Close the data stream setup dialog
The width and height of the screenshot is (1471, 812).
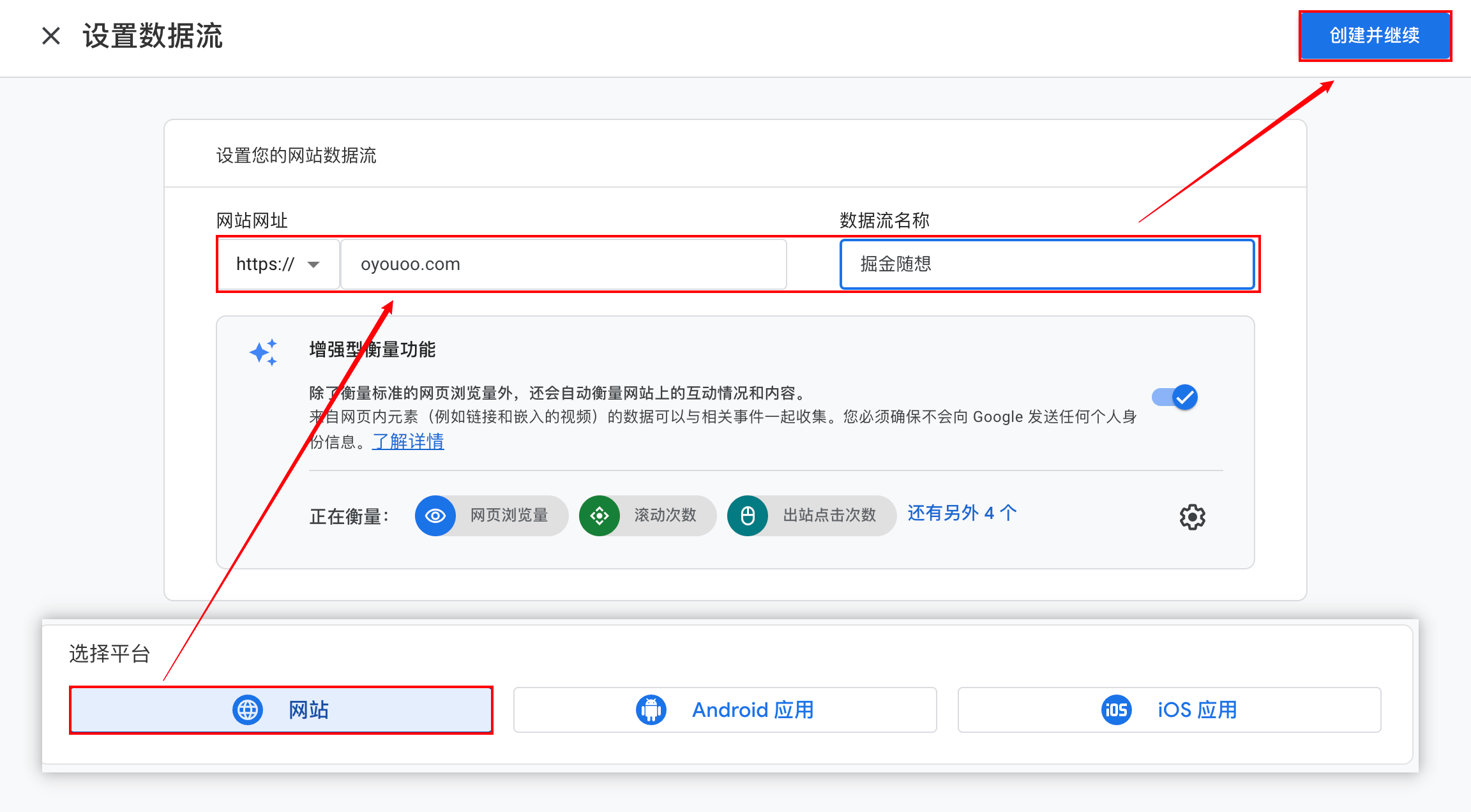click(x=51, y=36)
